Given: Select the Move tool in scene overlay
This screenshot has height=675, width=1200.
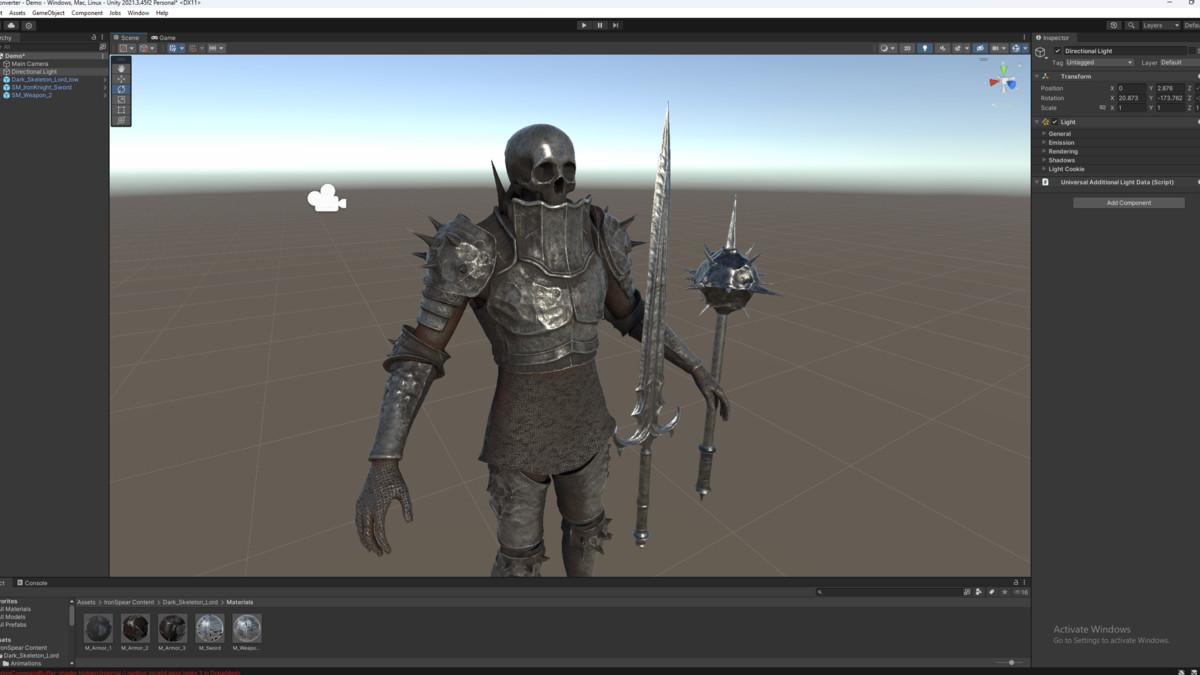Looking at the screenshot, I should point(121,79).
